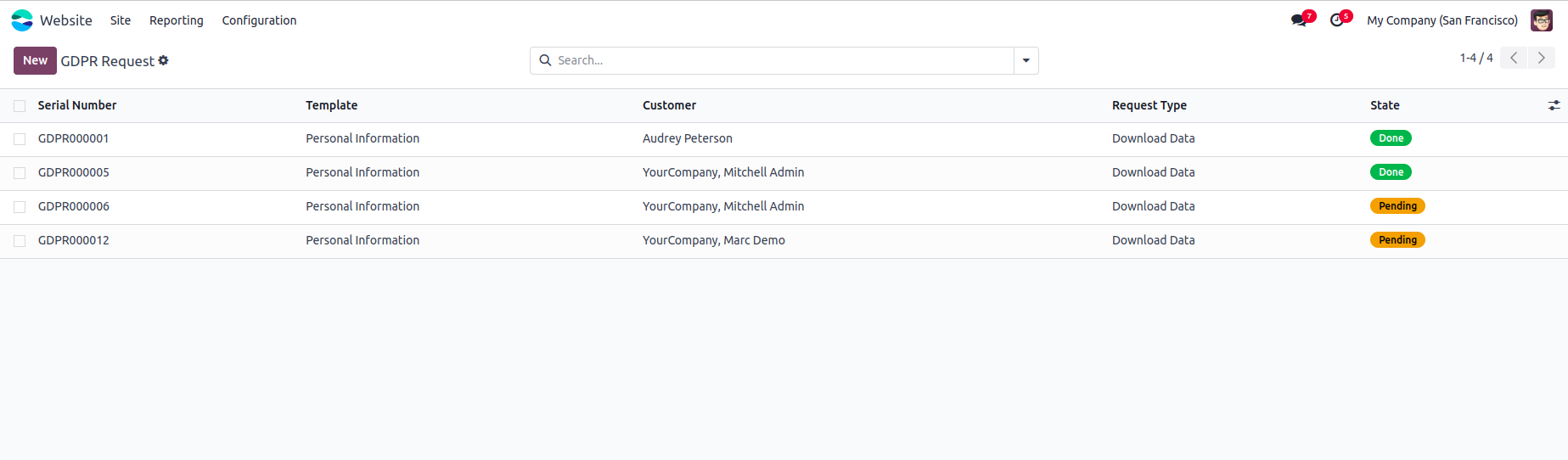The height and width of the screenshot is (460, 1568).
Task: Open the Configuration menu
Action: [x=259, y=20]
